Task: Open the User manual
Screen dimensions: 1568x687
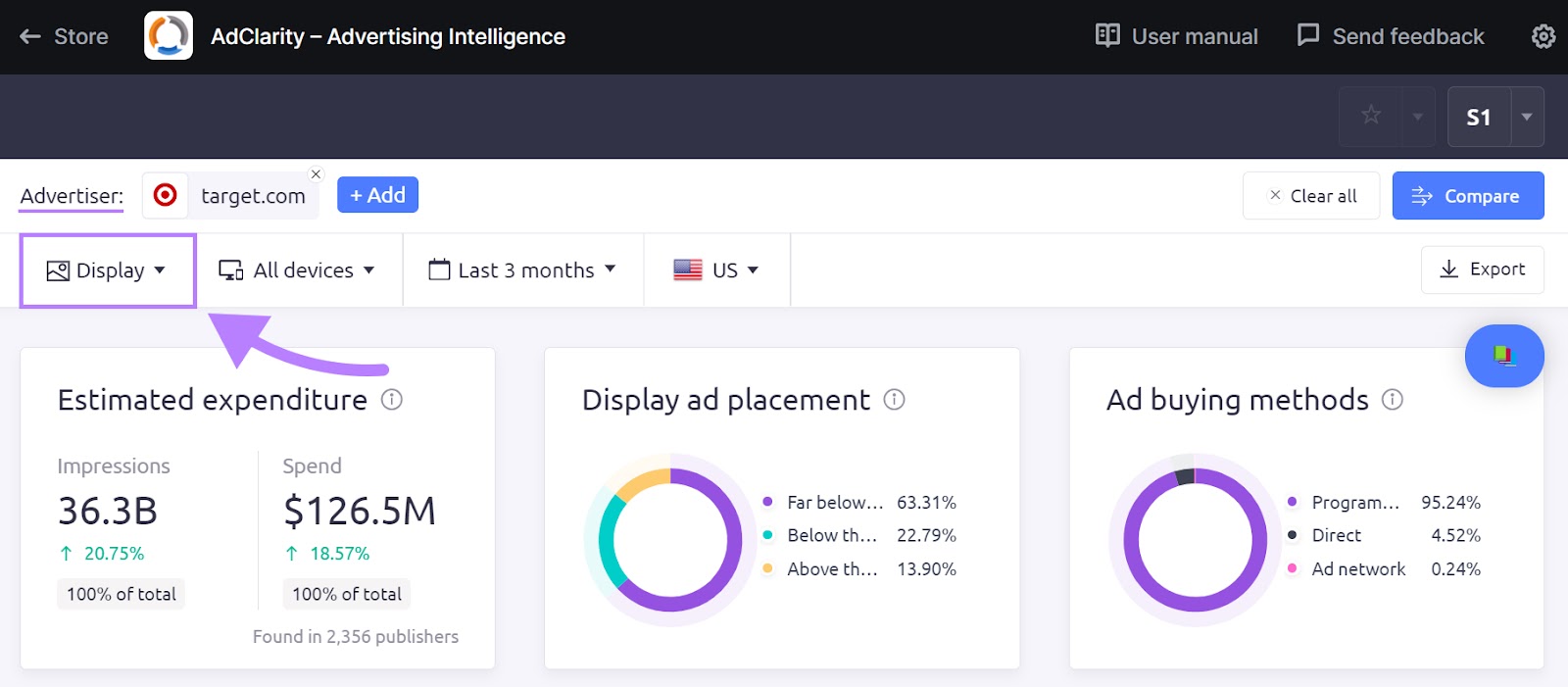Action: [1177, 36]
